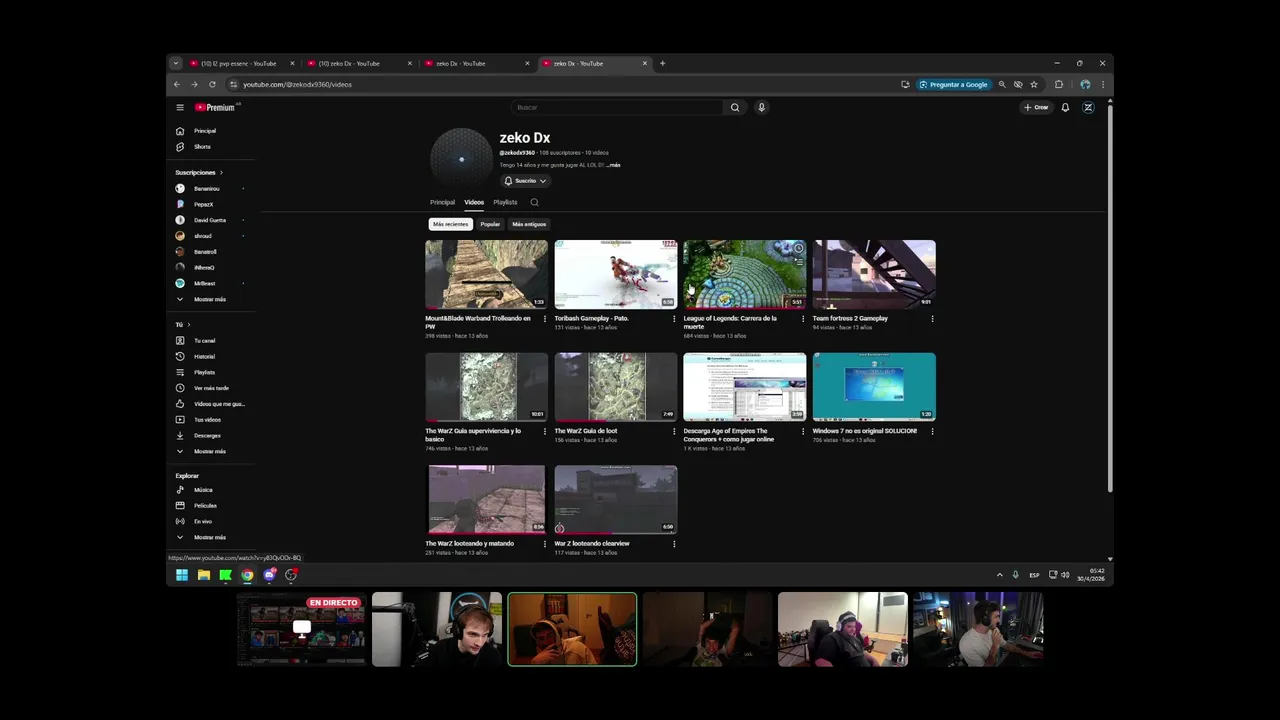The width and height of the screenshot is (1280, 720).
Task: Click the YouTube Buscar search field
Action: pyautogui.click(x=618, y=107)
